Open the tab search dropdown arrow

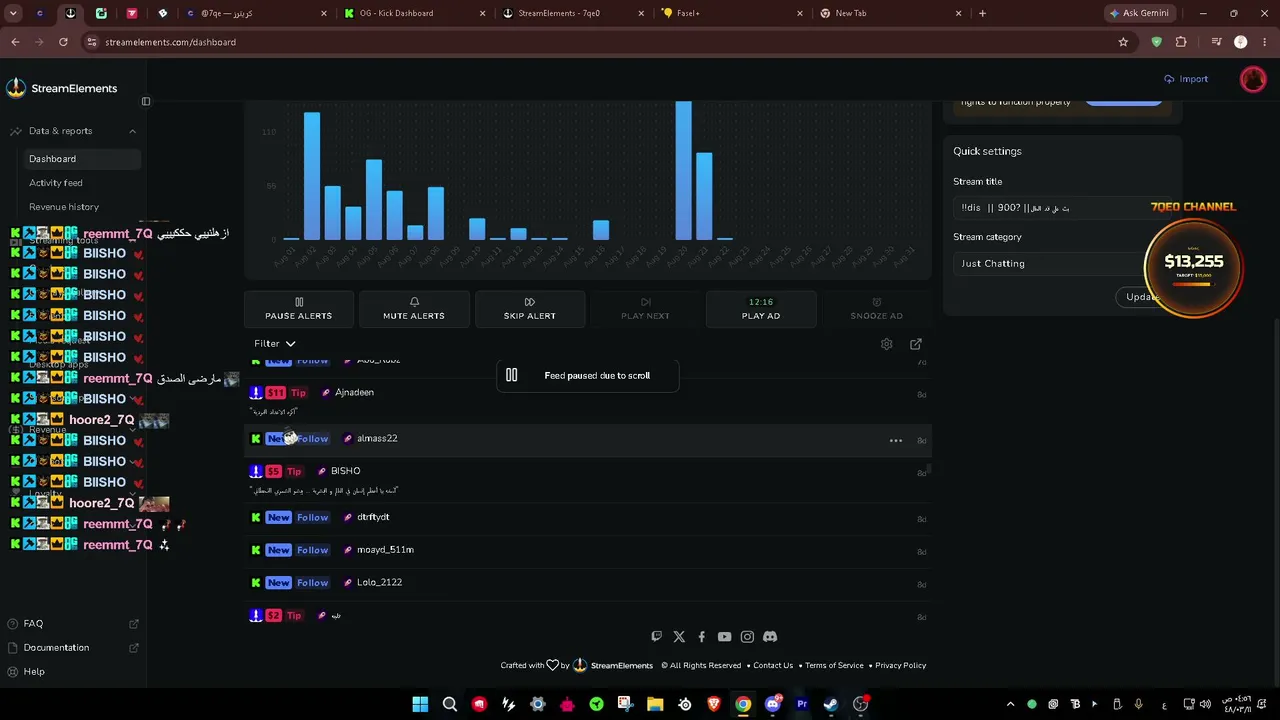[13, 13]
